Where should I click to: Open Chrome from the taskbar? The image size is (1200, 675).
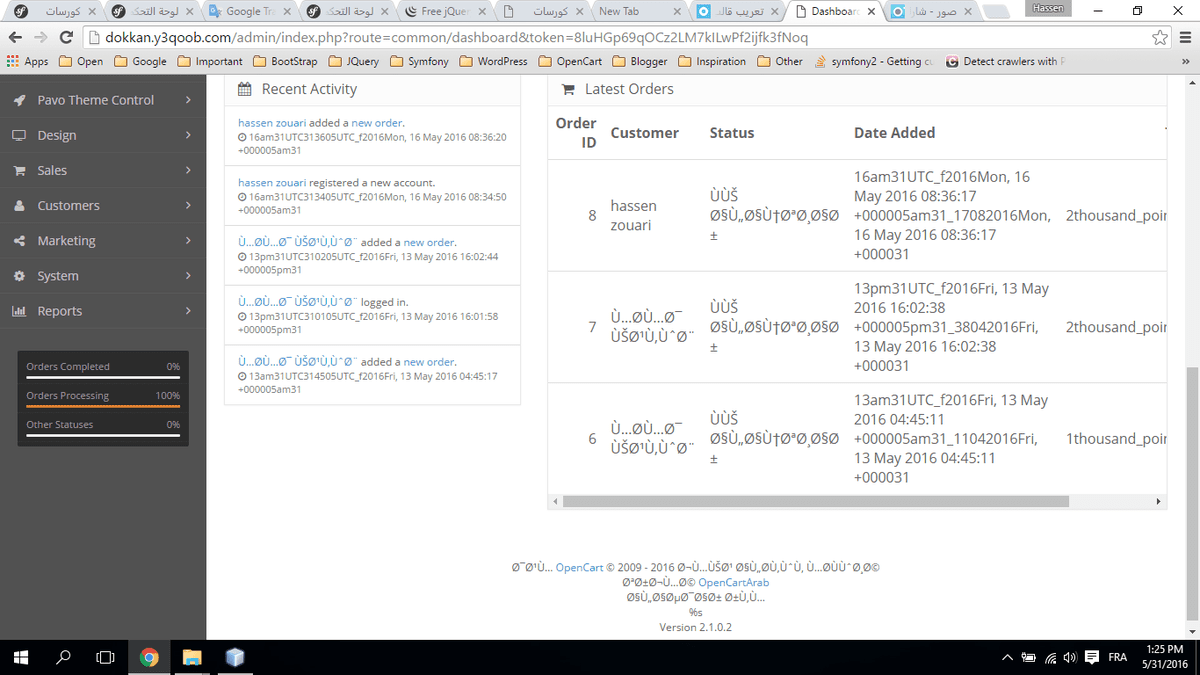[149, 657]
